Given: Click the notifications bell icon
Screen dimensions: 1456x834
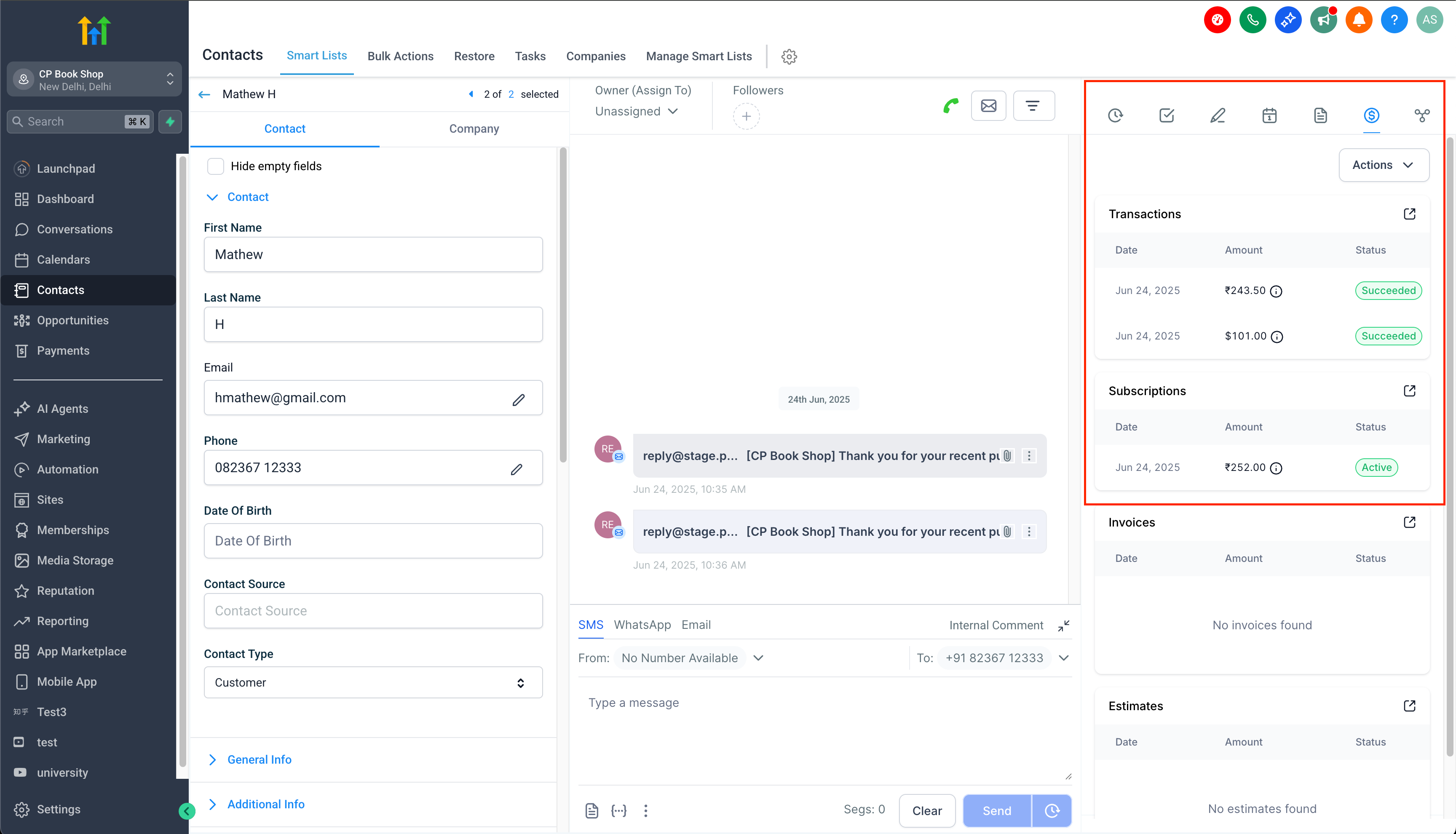Looking at the screenshot, I should [1359, 21].
